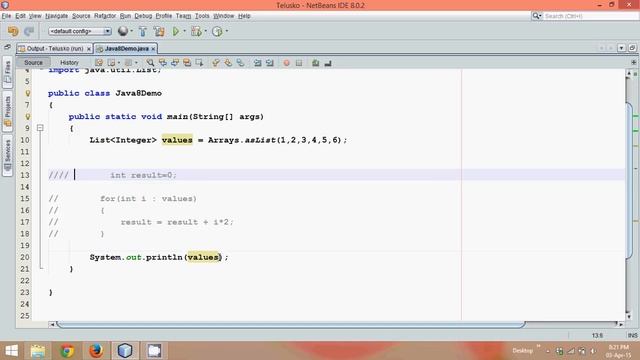Switch to Source view button
This screenshot has height=360, width=640.
tap(33, 63)
